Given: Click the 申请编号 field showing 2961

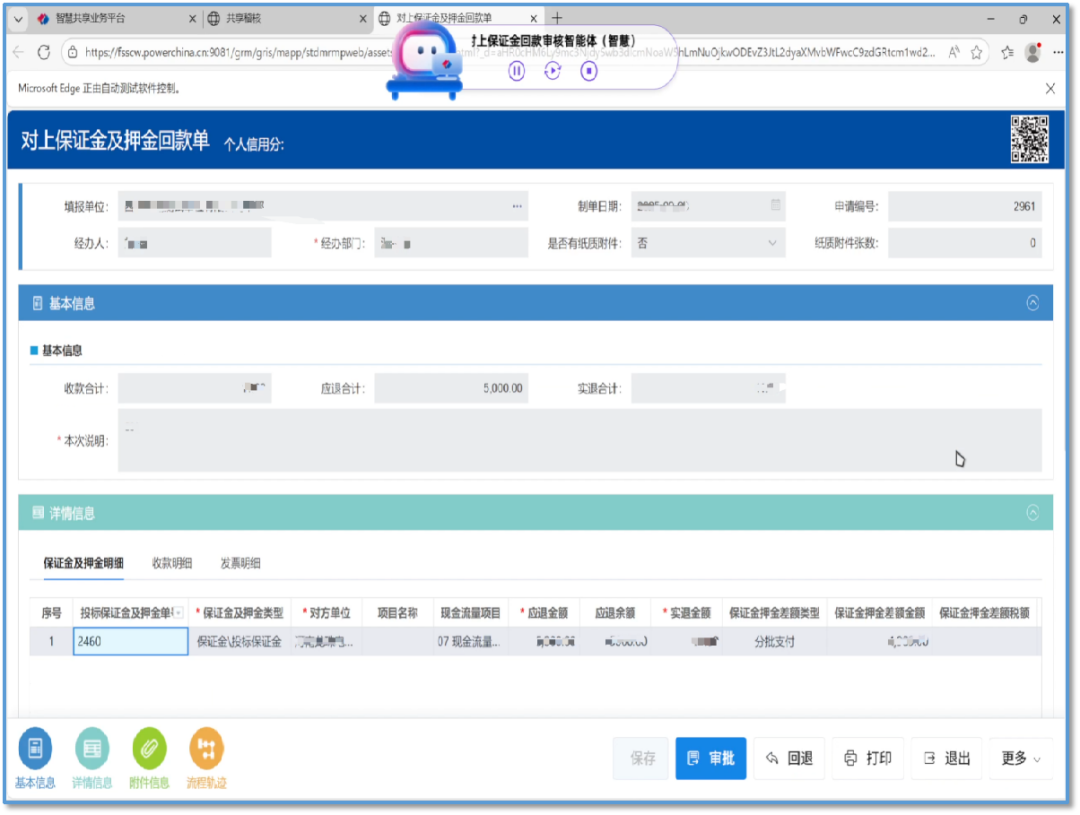Looking at the screenshot, I should click(x=964, y=206).
